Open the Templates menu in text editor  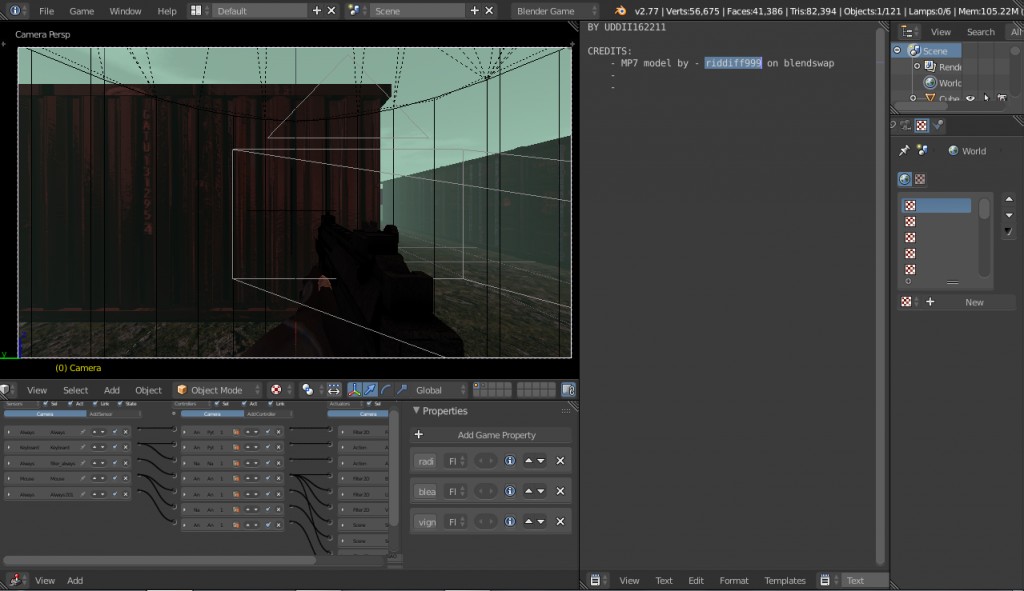pyautogui.click(x=785, y=580)
